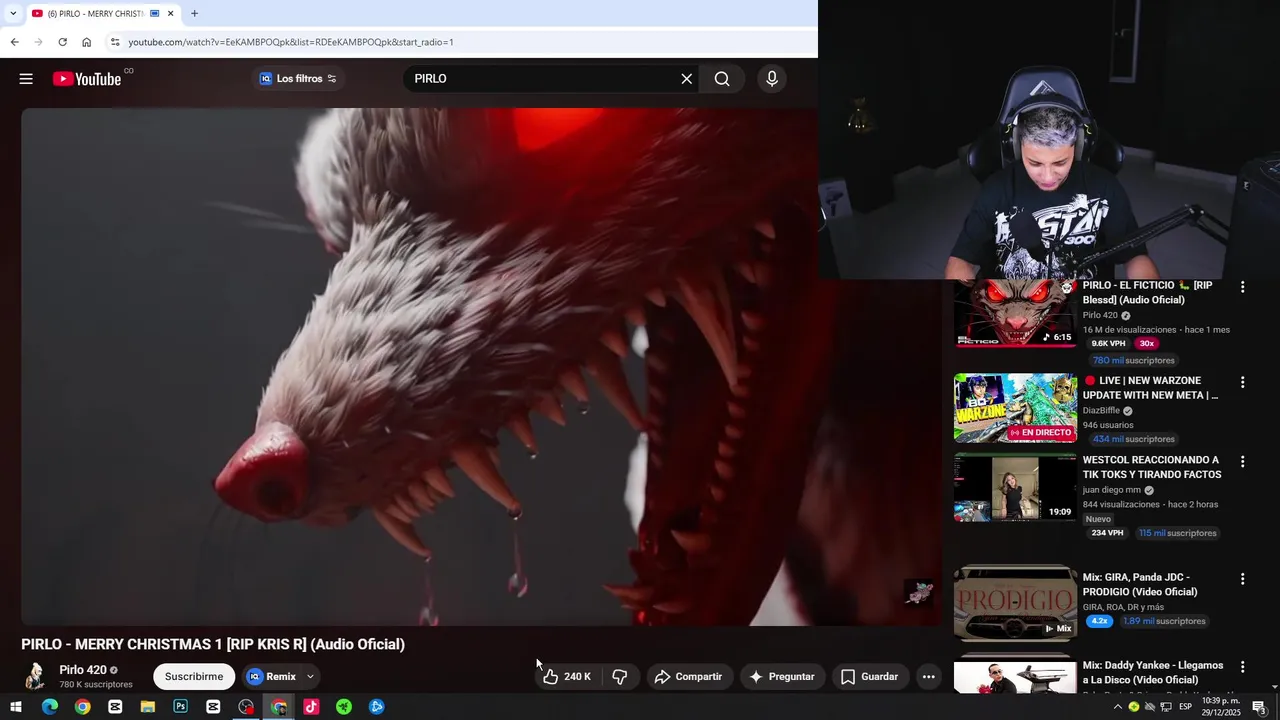Open options for LIVE WARZONE stream
The height and width of the screenshot is (720, 1280).
pyautogui.click(x=1242, y=382)
